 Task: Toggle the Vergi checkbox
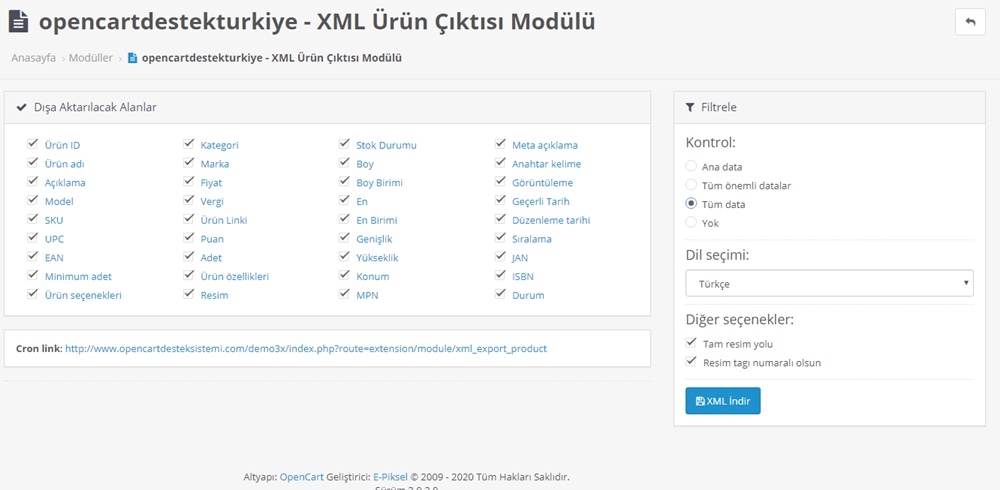pos(188,200)
